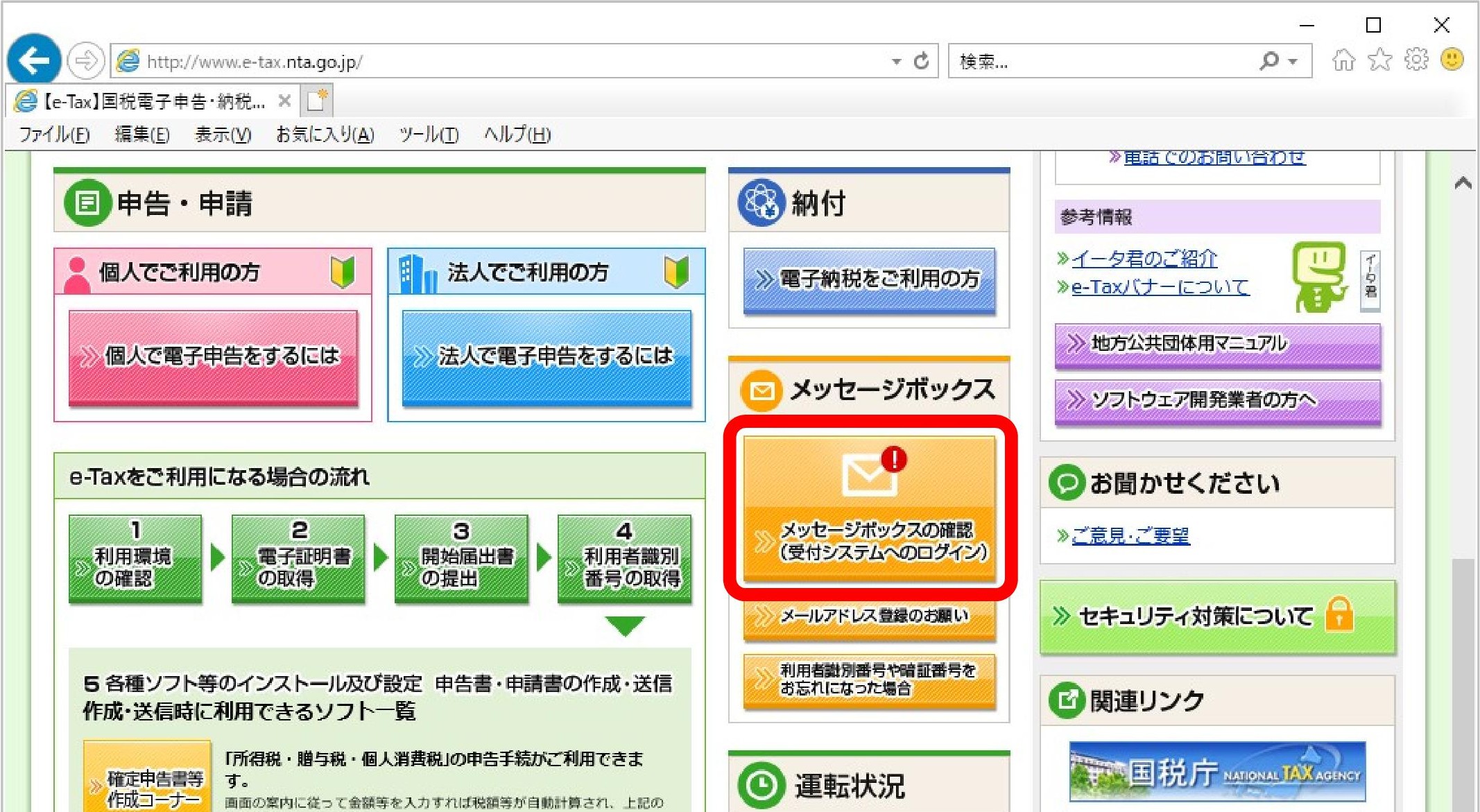Click the 国税庁 National Tax Agency banner
The image size is (1480, 812).
1217,771
